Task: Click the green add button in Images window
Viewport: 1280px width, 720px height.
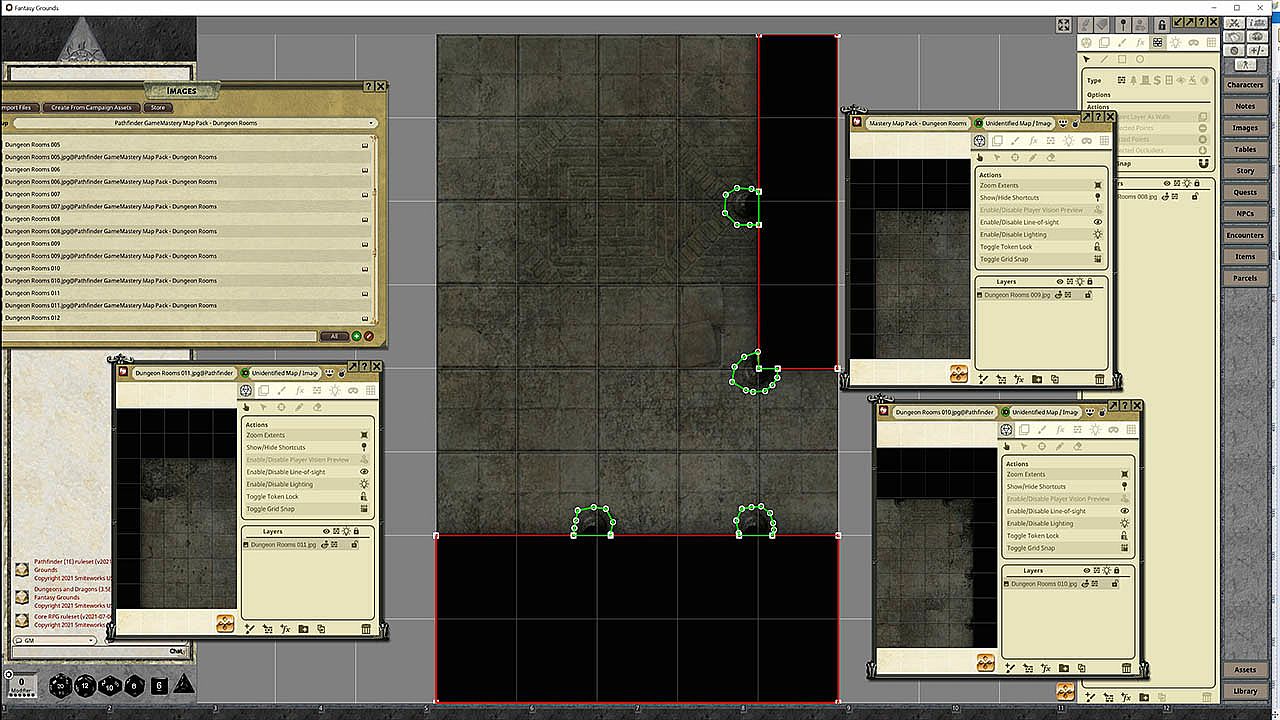Action: click(357, 336)
